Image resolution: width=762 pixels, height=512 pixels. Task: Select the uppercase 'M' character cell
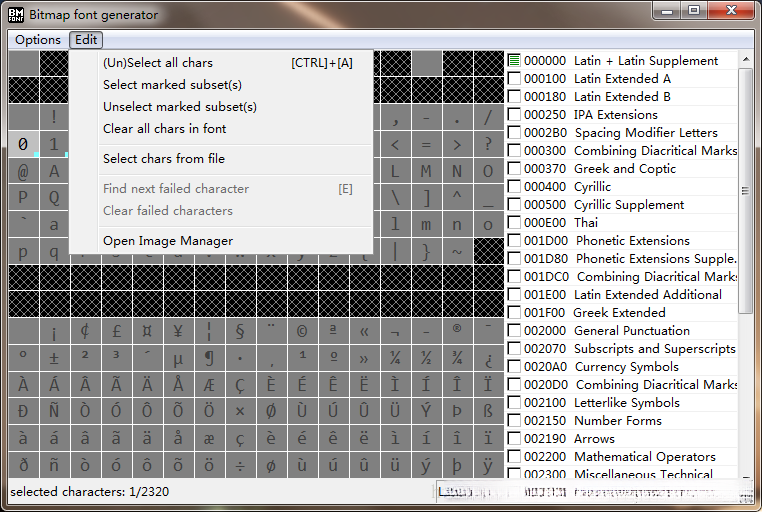[426, 171]
